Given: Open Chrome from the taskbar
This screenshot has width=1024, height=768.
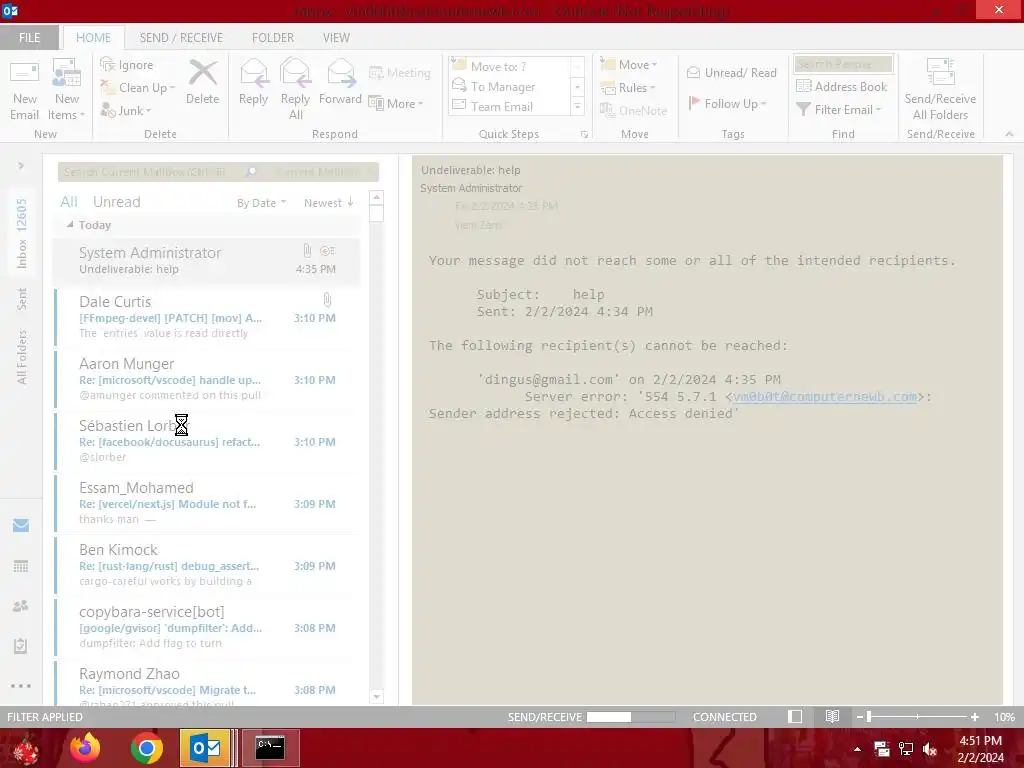Looking at the screenshot, I should pos(146,748).
